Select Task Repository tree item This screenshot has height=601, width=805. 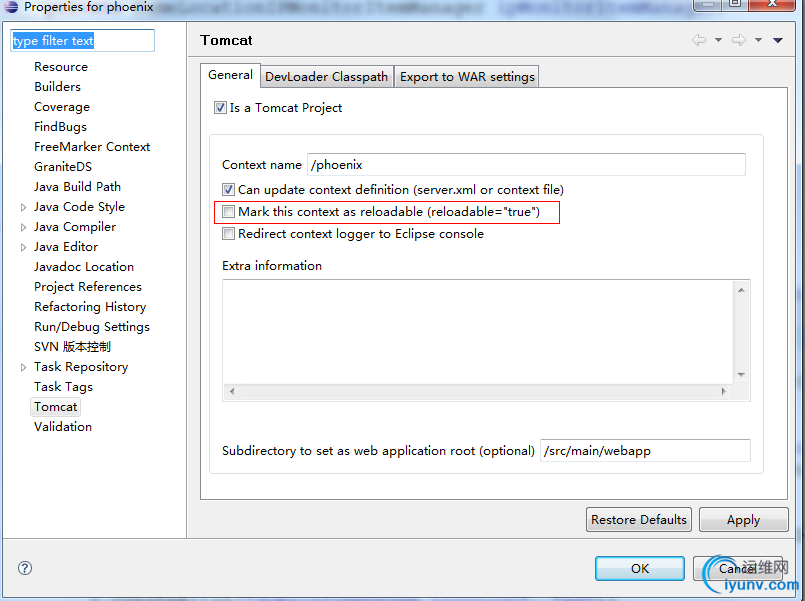coord(81,367)
